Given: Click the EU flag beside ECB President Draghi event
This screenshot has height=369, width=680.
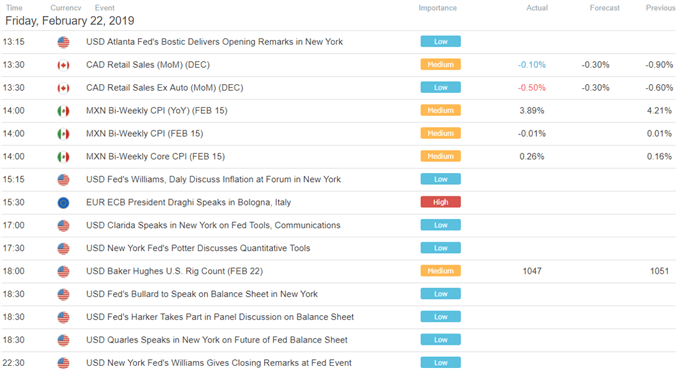Looking at the screenshot, I should pyautogui.click(x=63, y=202).
